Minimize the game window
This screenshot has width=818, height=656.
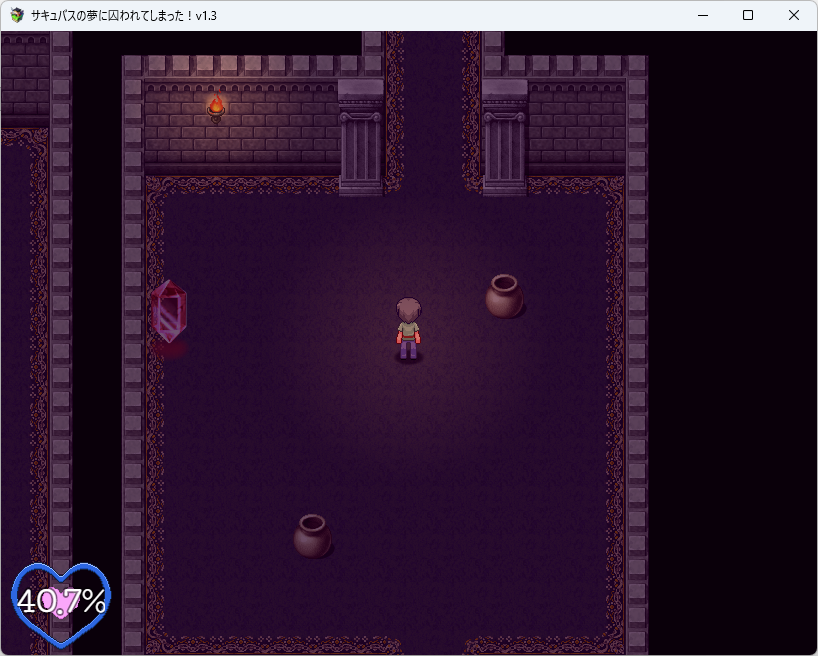(702, 15)
